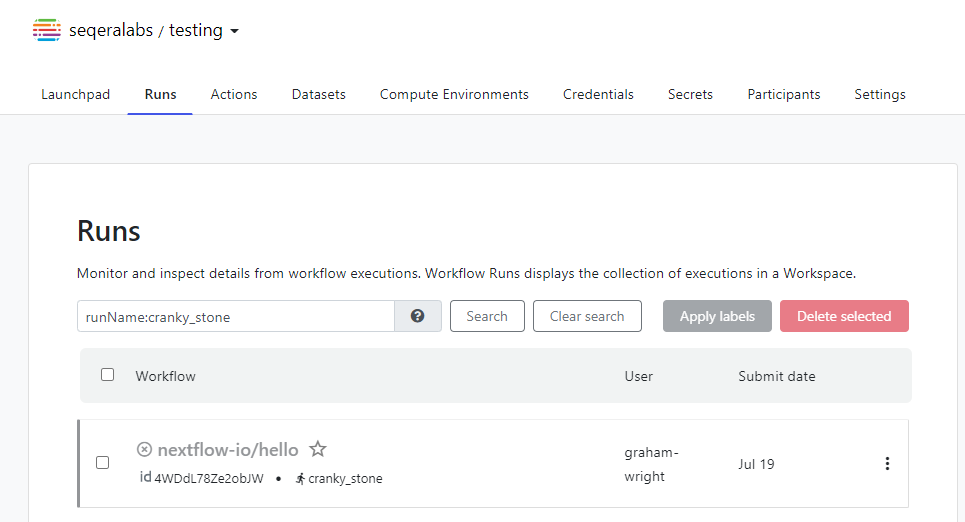
Task: Switch to the Datasets tab
Action: [x=319, y=94]
